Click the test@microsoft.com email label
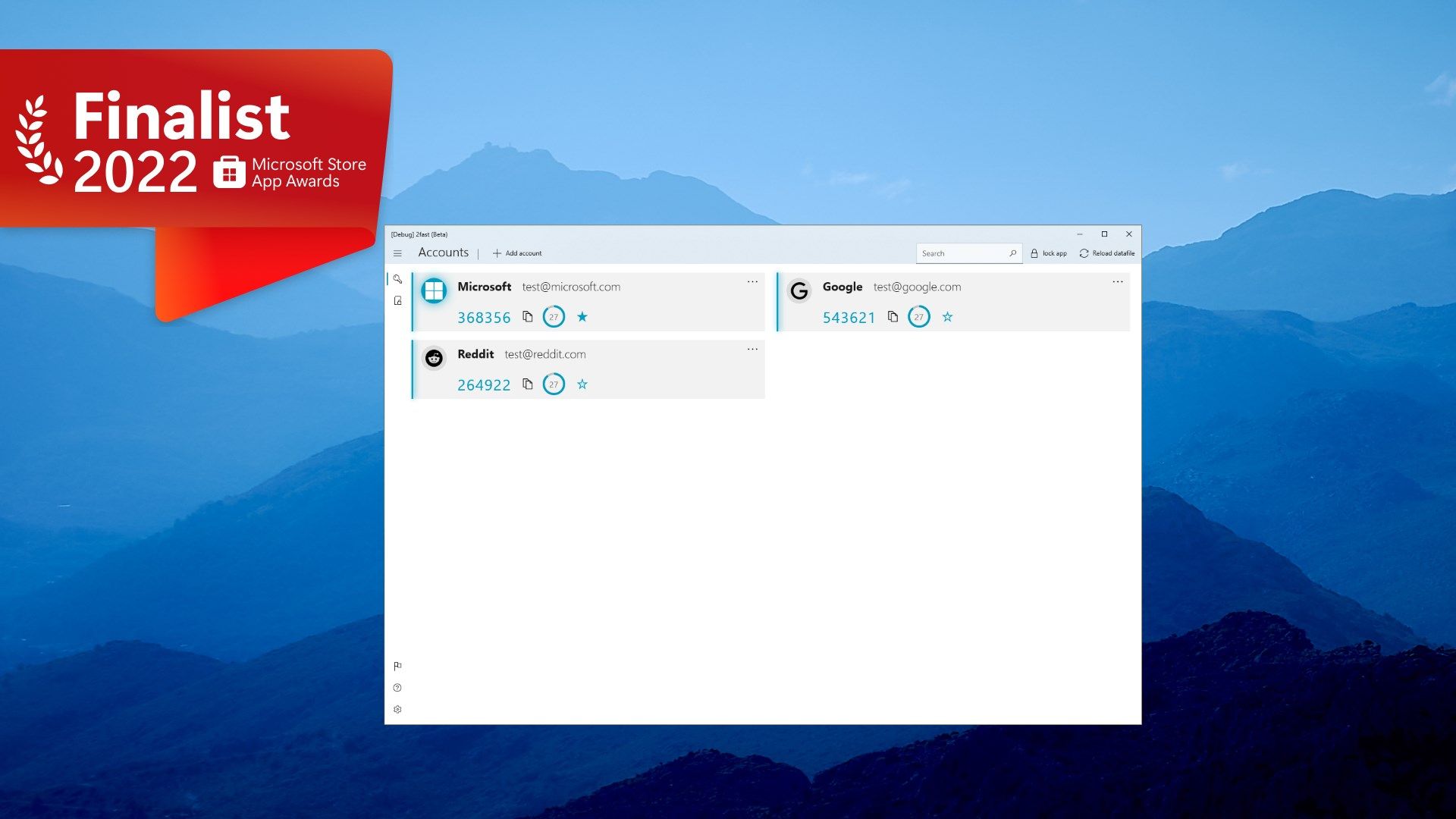Screen dimensions: 1456x819 [571, 287]
